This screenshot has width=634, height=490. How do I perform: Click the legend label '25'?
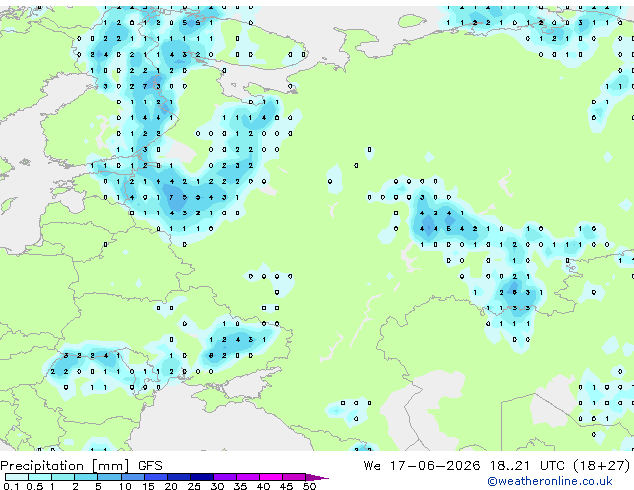pyautogui.click(x=194, y=486)
